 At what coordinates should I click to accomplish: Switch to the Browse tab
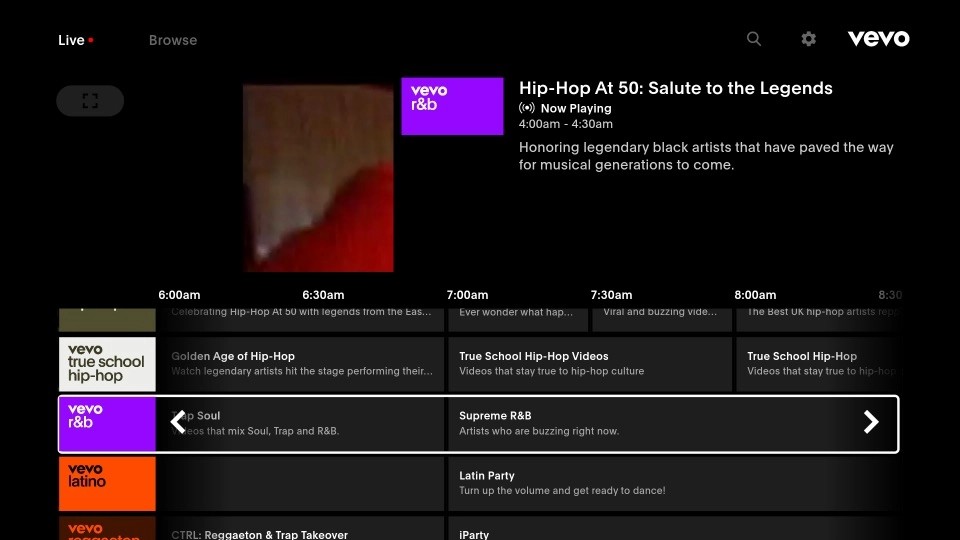173,40
